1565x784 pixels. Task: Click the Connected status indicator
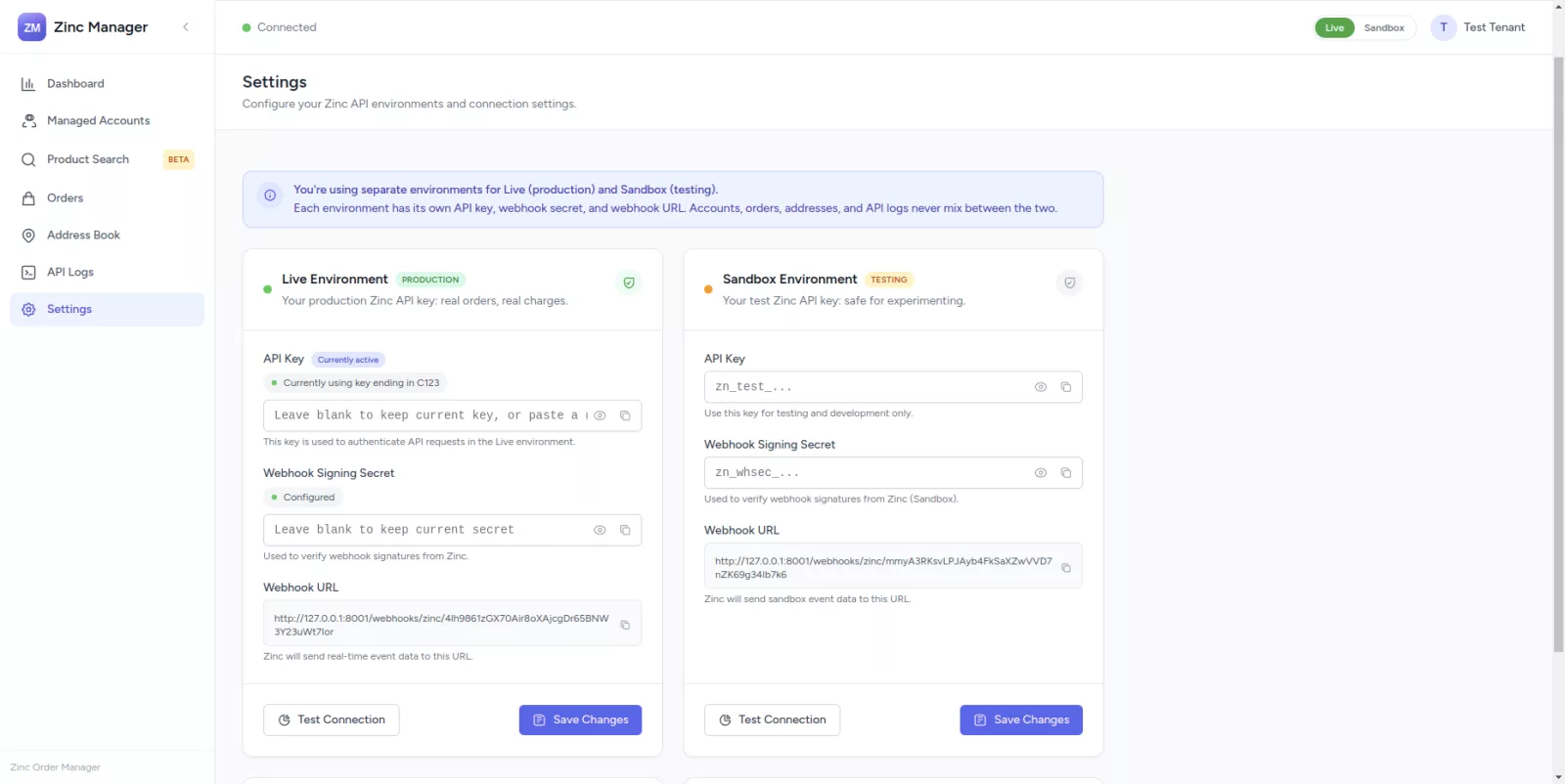tap(280, 27)
